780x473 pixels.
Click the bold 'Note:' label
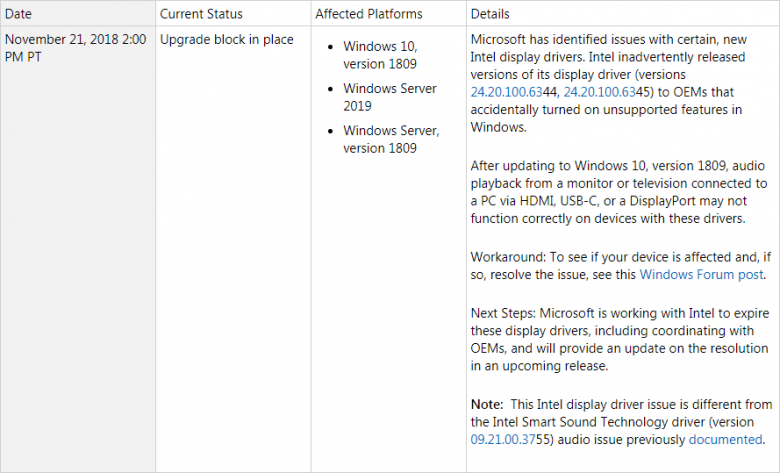[x=487, y=404]
